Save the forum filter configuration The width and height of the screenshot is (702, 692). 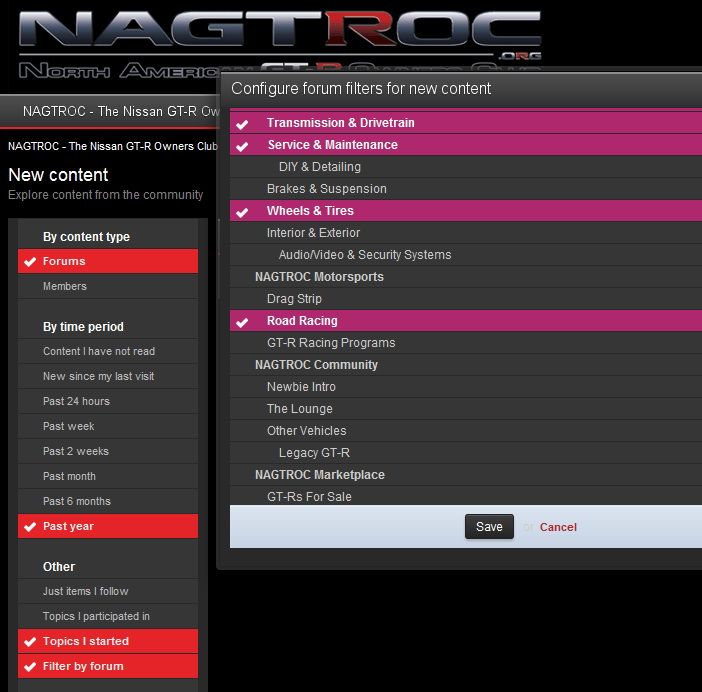click(x=489, y=526)
